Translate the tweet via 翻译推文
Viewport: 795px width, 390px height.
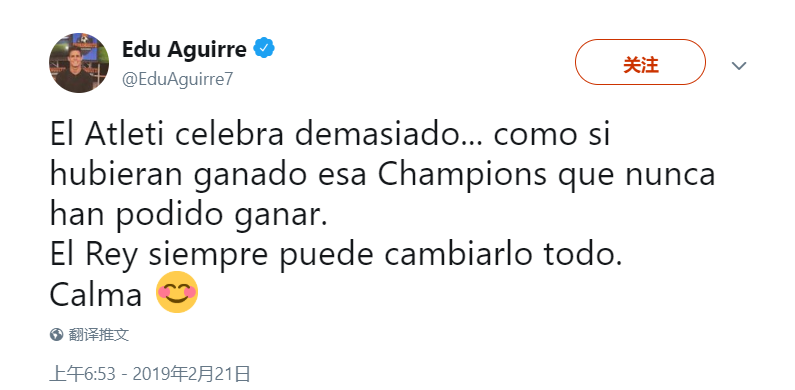tap(99, 335)
